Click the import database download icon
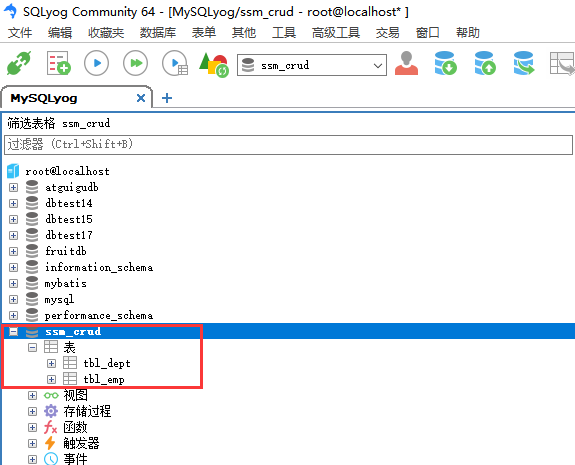This screenshot has height=465, width=575. pyautogui.click(x=446, y=63)
